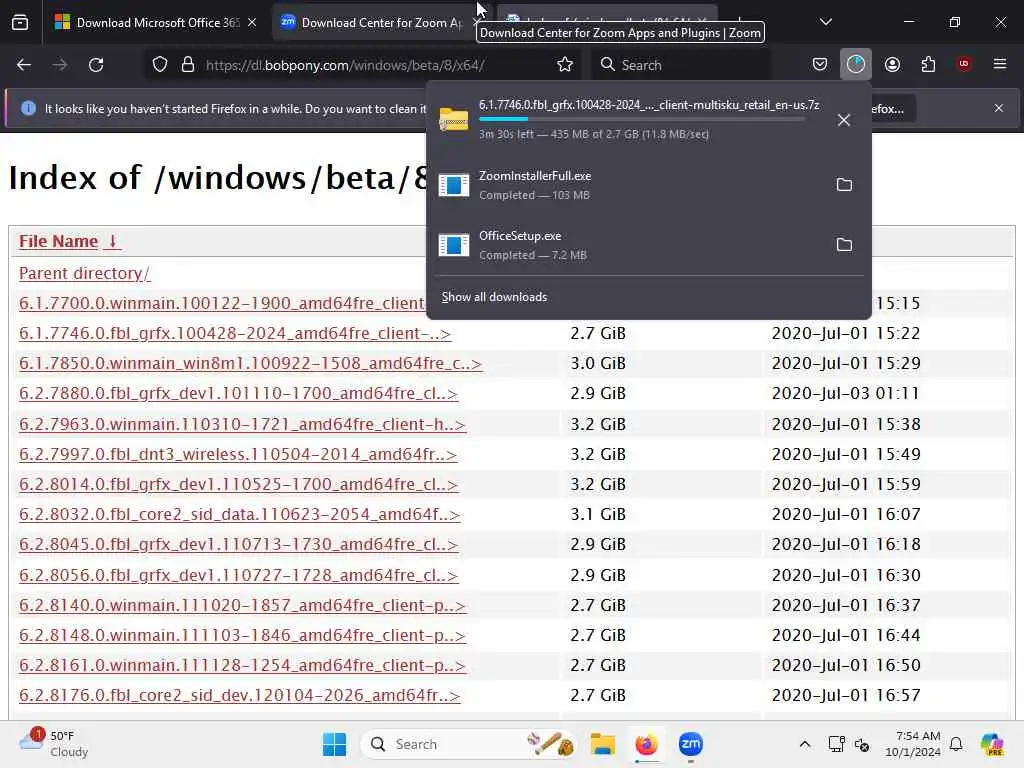Open Firefox View icon in tab bar
1024x768 pixels.
pyautogui.click(x=20, y=23)
